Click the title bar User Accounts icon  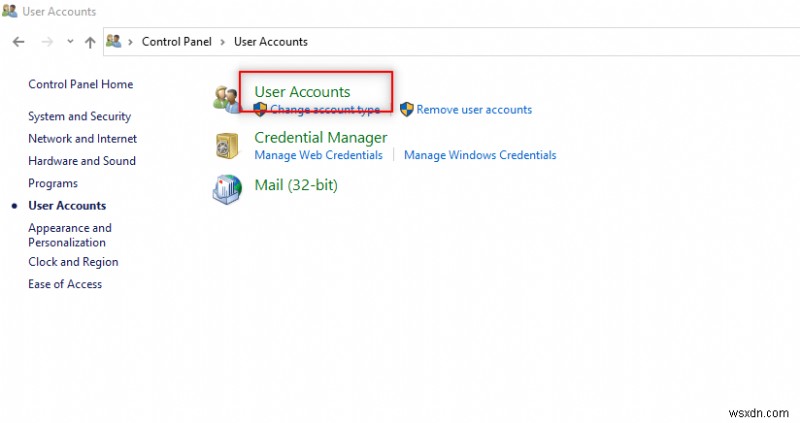[x=9, y=12]
